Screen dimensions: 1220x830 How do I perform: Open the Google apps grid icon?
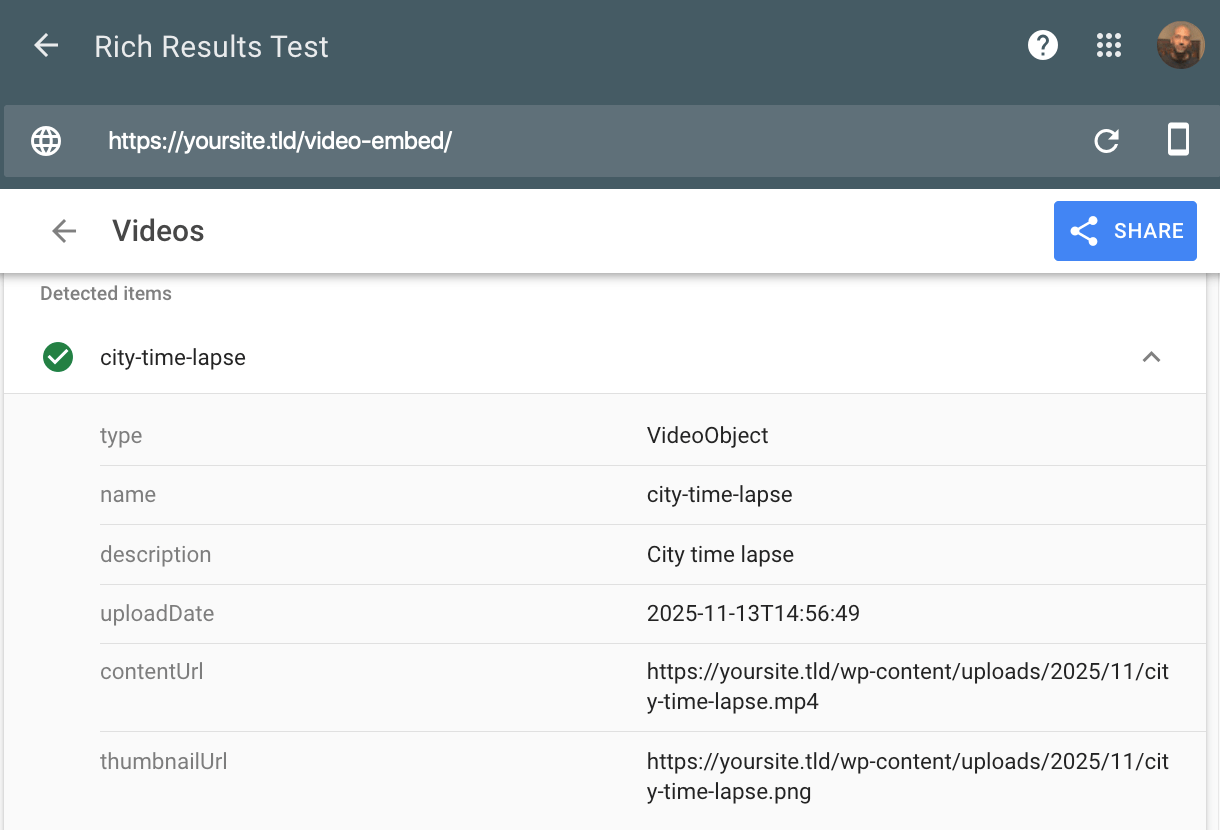(x=1109, y=45)
